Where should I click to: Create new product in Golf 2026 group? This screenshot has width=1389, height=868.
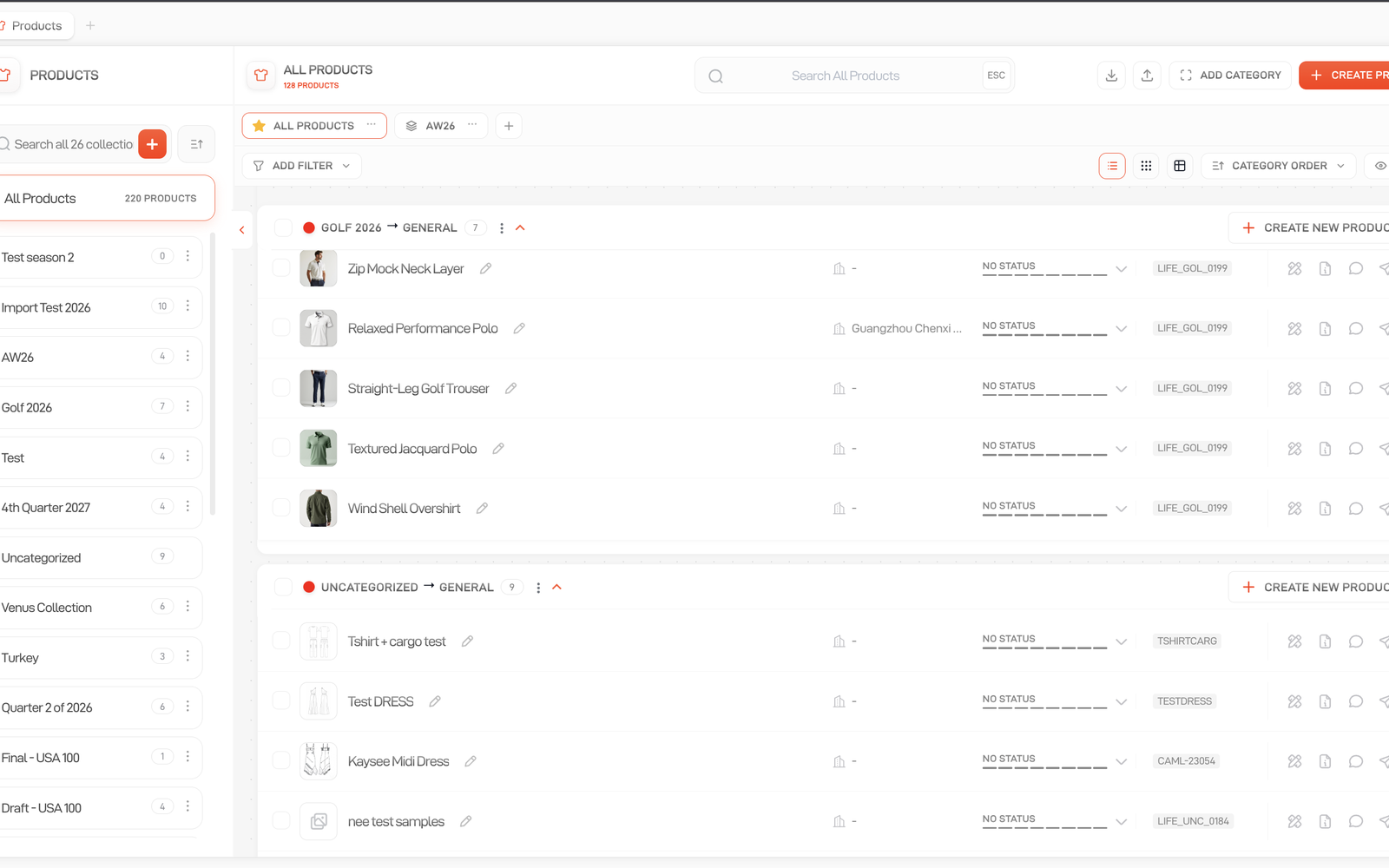point(1309,228)
